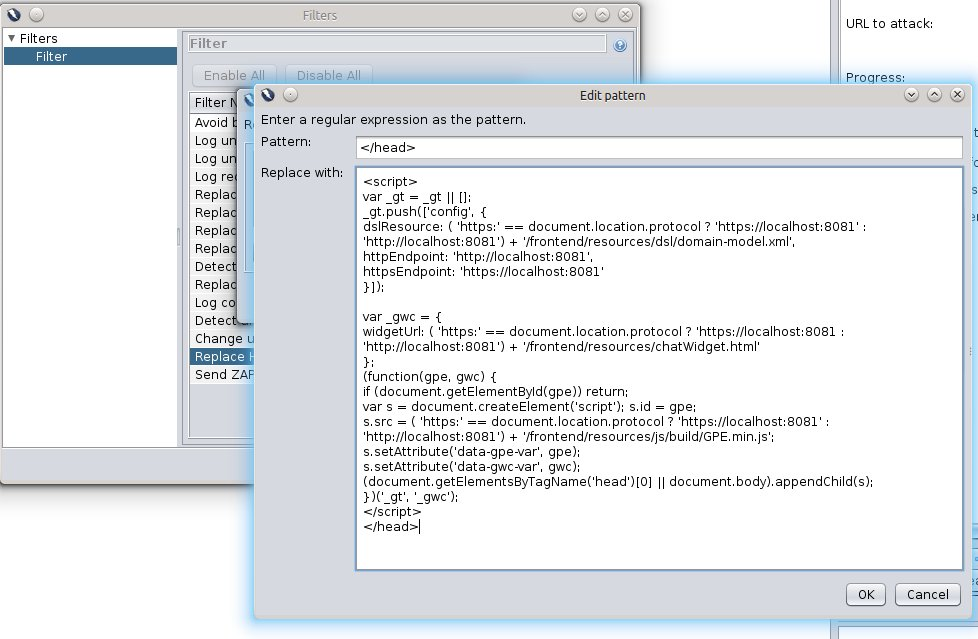Select the 'Send ZAP' filter row
978x639 pixels.
[222, 374]
